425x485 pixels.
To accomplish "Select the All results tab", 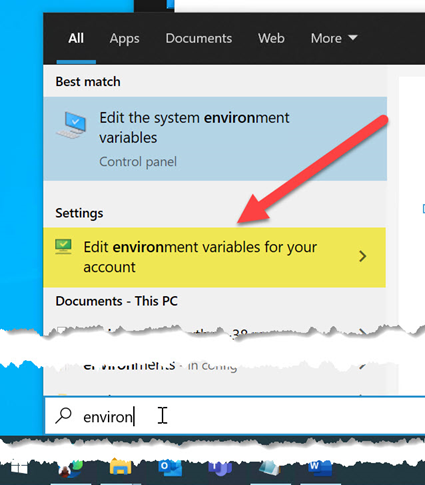I will tap(76, 38).
